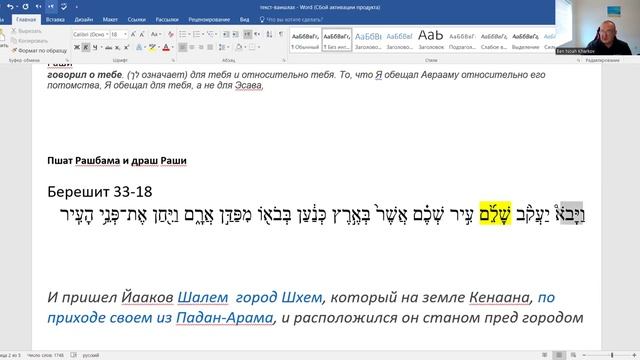
Task: Click the yellow text highlight color button
Action: [152, 48]
